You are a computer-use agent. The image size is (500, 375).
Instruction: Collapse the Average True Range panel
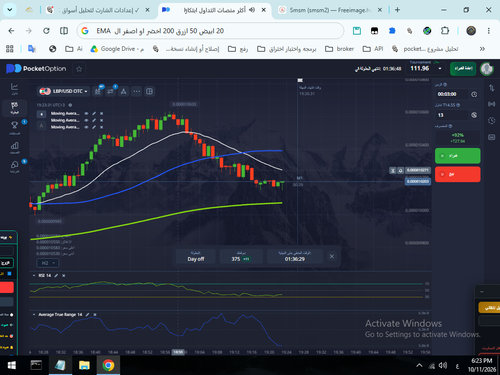[x=34, y=315]
